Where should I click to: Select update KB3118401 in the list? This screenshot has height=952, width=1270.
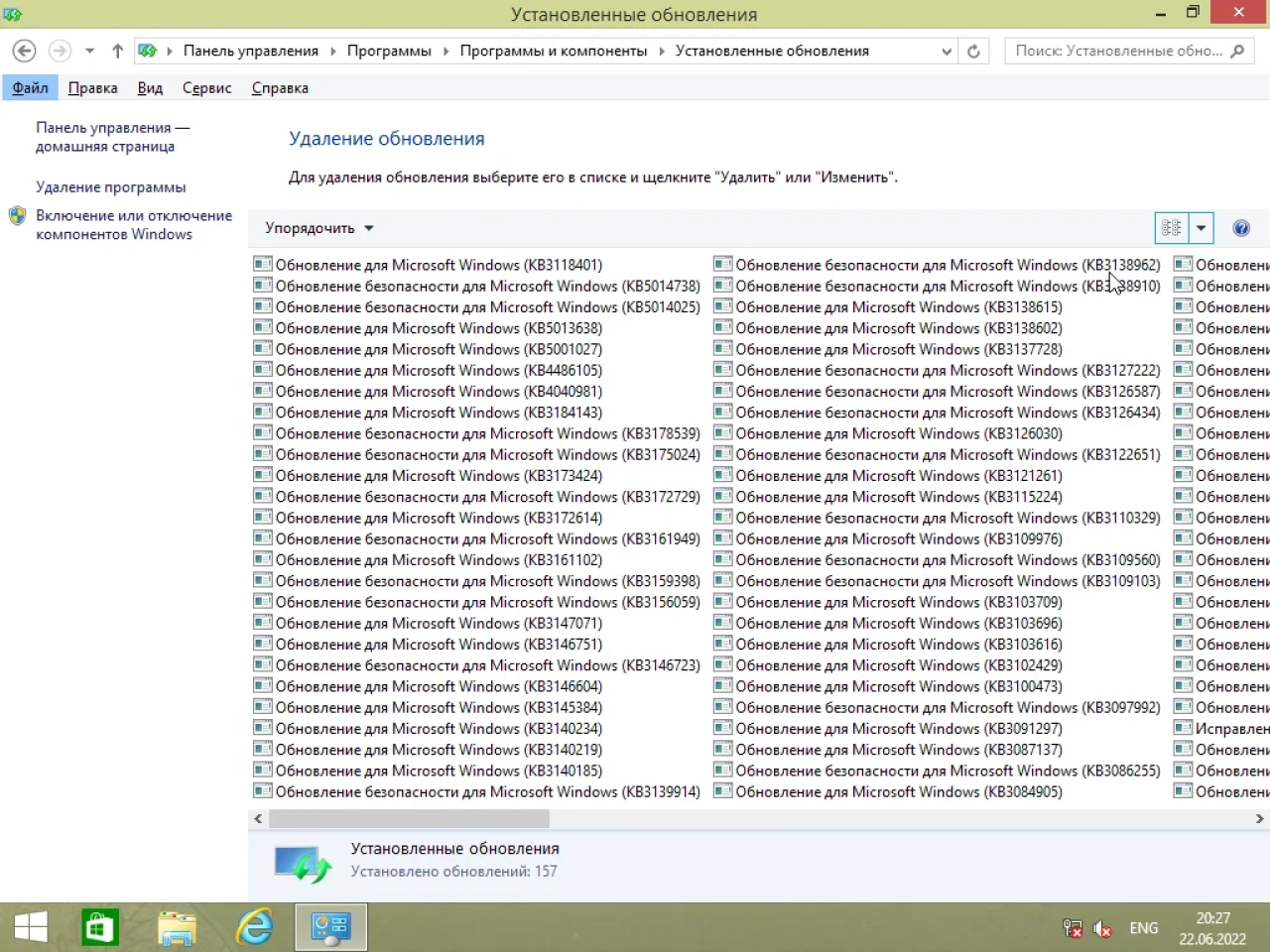coord(429,265)
